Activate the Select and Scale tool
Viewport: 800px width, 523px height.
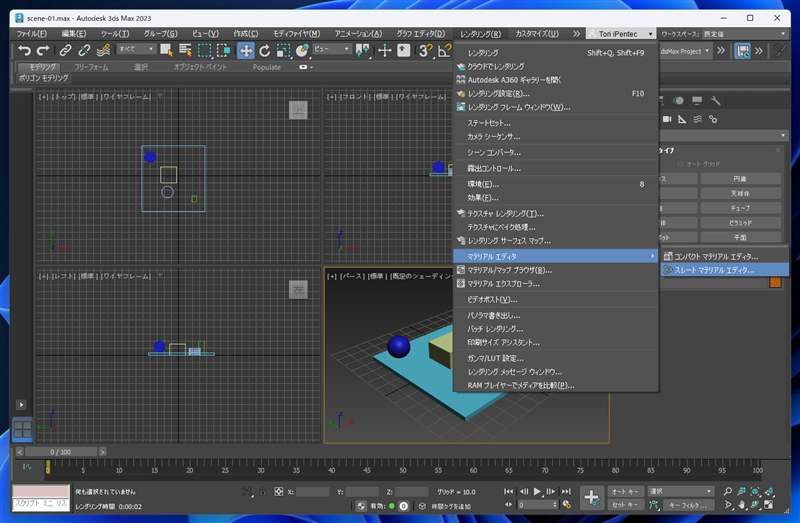[283, 51]
